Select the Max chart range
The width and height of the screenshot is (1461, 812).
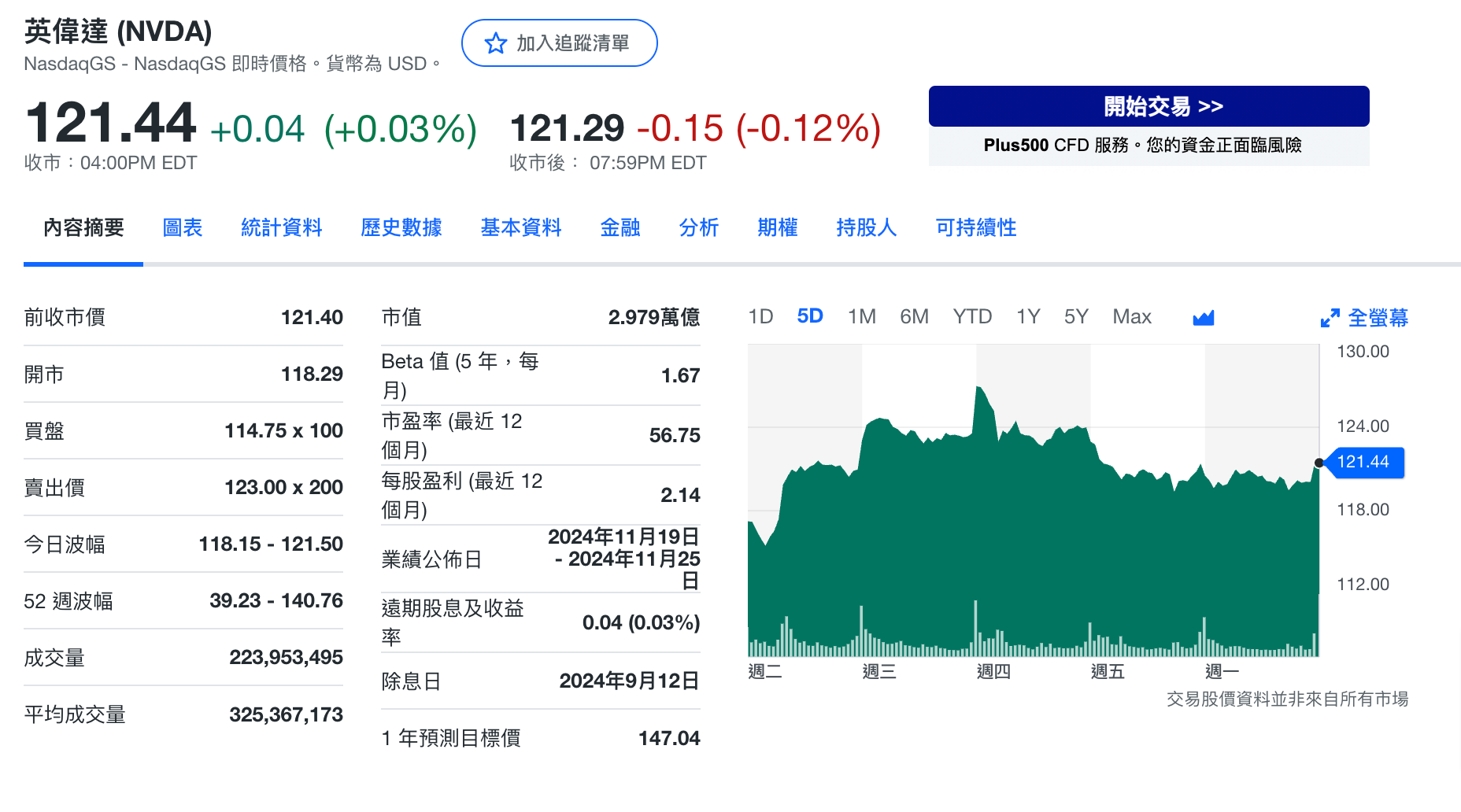point(1131,316)
